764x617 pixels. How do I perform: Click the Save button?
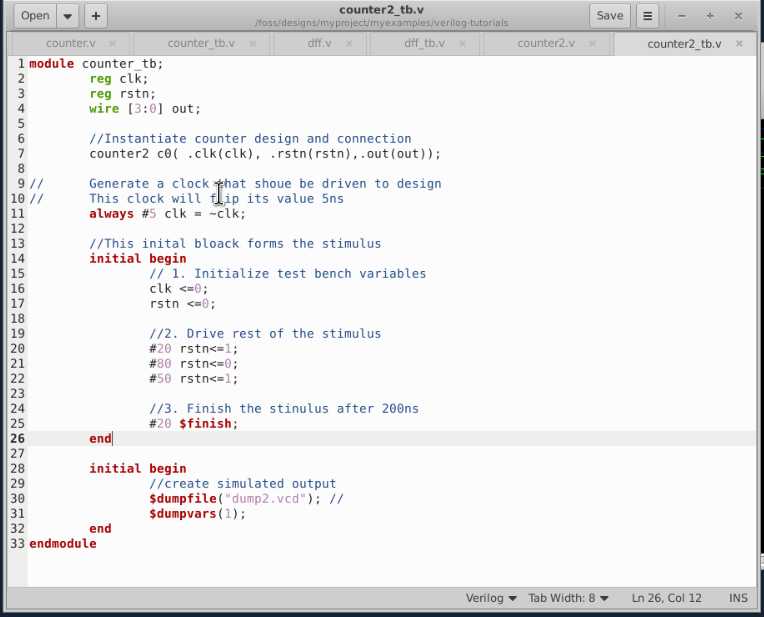click(x=609, y=15)
